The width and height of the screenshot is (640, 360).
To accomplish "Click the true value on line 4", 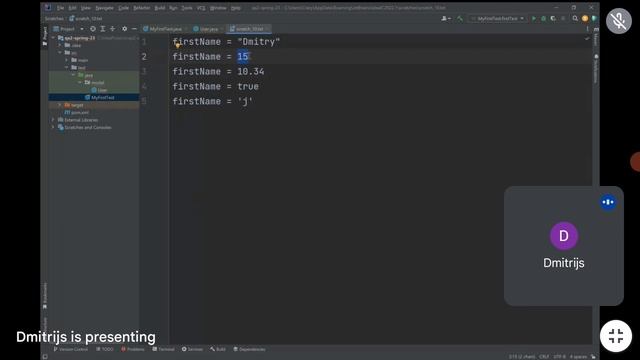I will [248, 87].
